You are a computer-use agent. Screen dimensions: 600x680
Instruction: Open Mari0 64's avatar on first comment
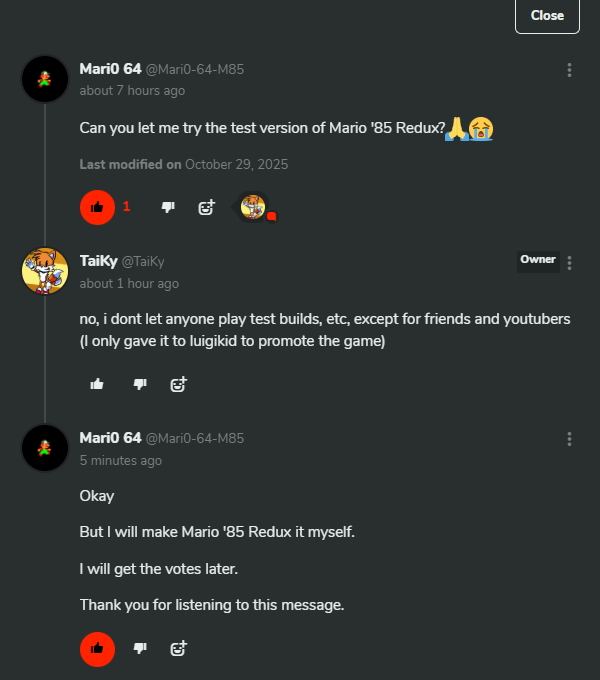[x=45, y=79]
